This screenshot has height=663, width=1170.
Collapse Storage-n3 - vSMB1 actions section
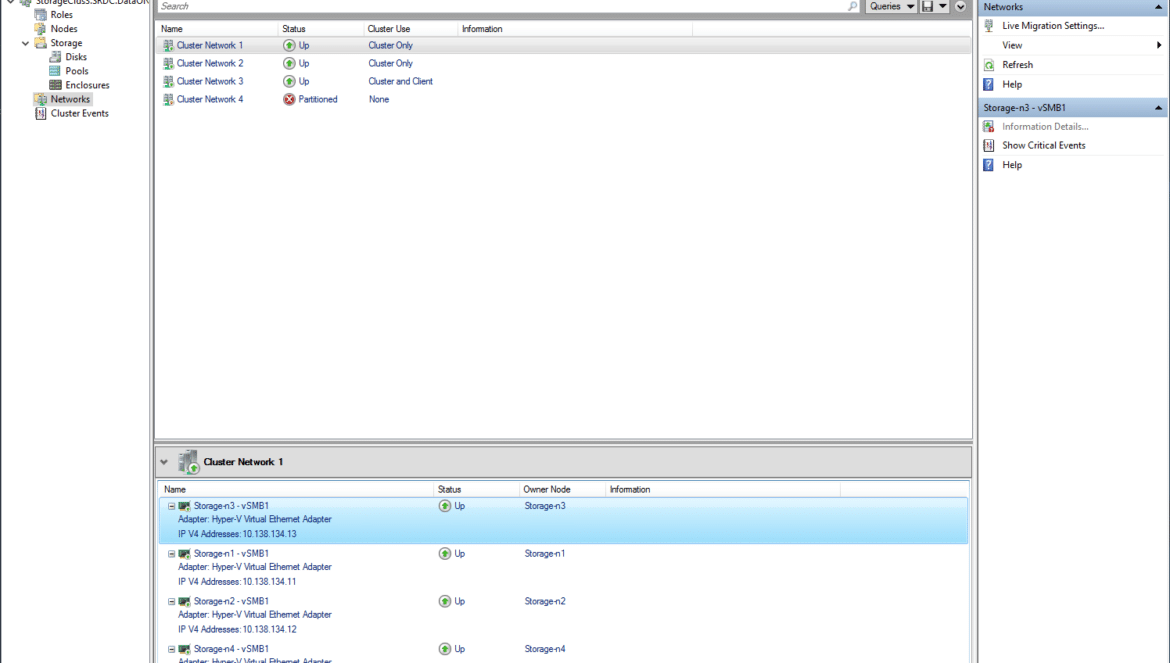pos(1158,108)
